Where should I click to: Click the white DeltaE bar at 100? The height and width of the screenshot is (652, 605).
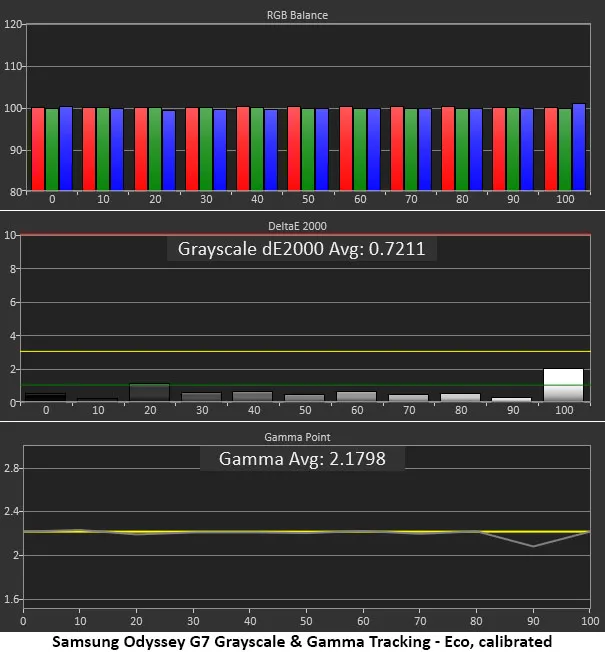563,385
